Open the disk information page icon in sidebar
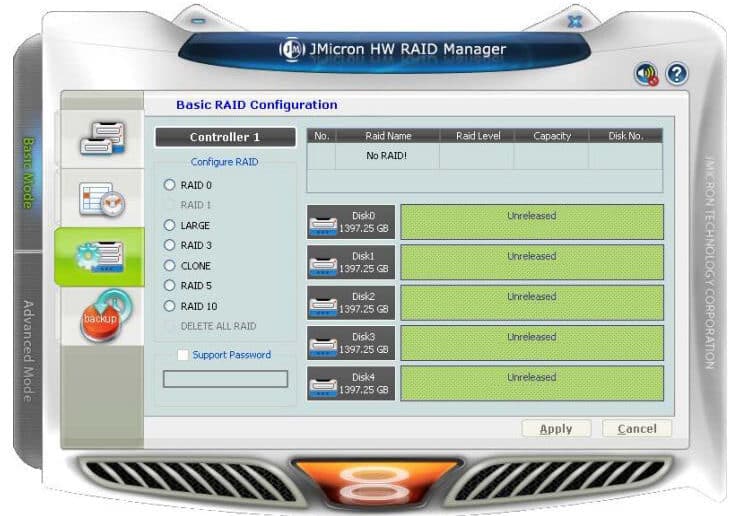The height and width of the screenshot is (516, 751). click(x=102, y=138)
